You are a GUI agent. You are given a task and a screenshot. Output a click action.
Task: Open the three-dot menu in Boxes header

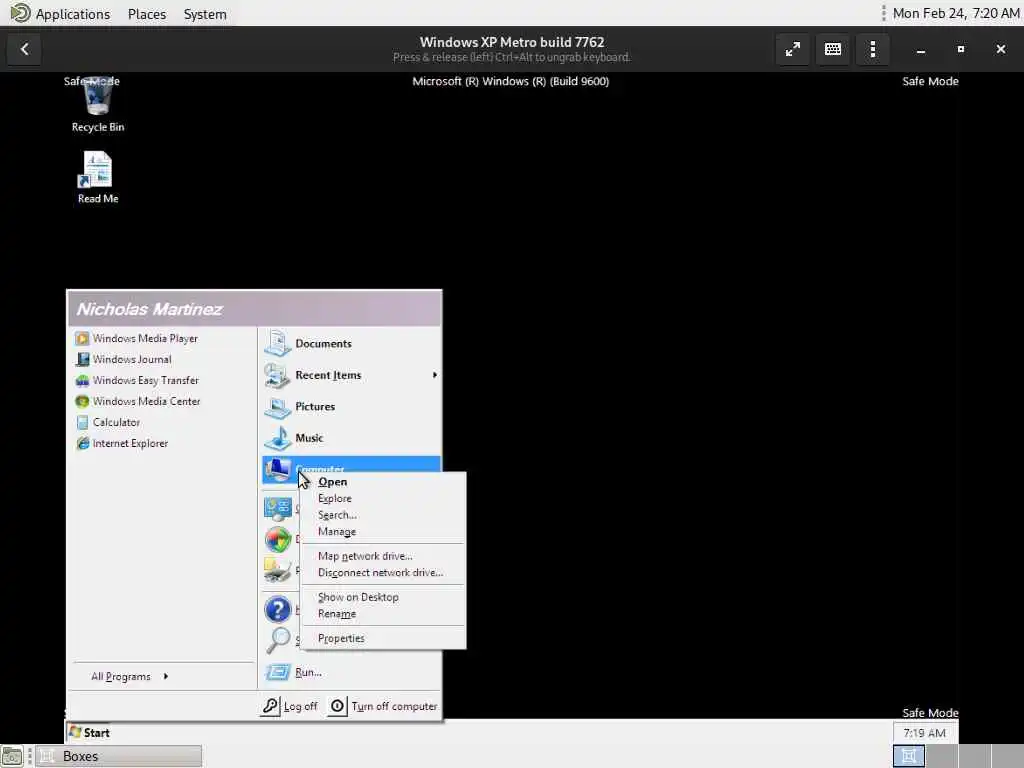tap(873, 50)
